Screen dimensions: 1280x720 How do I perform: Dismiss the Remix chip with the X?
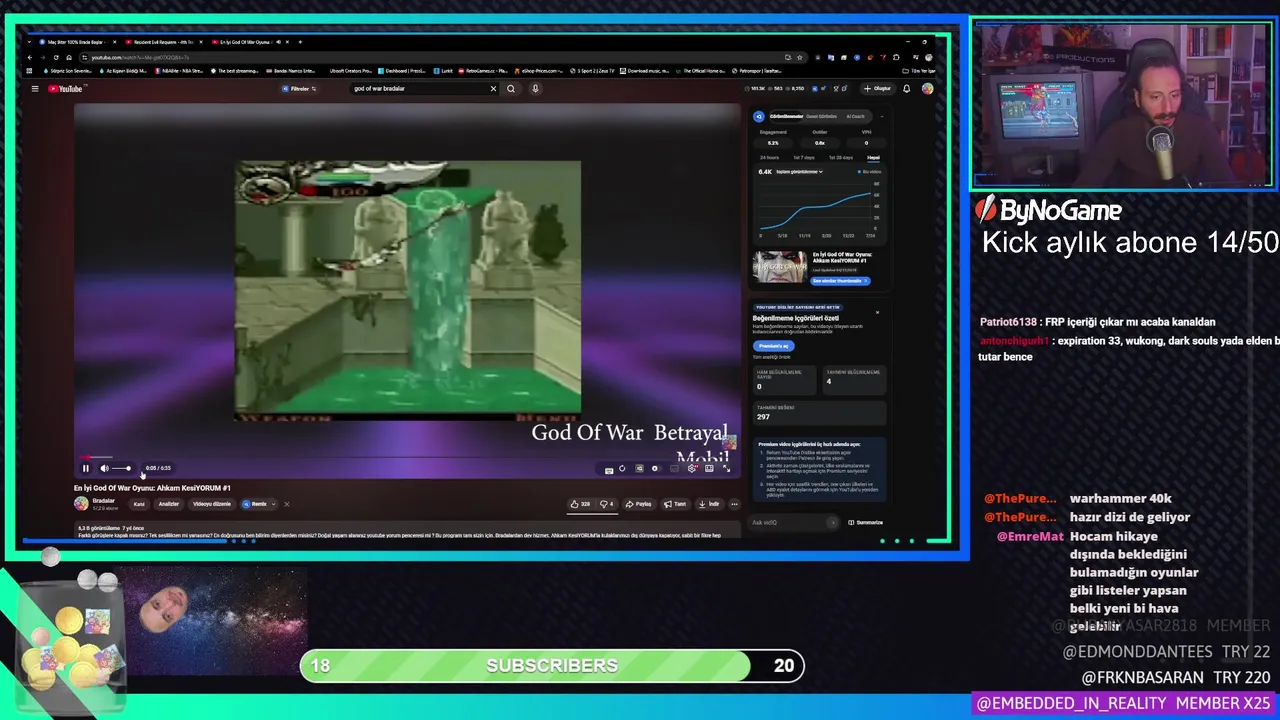286,504
